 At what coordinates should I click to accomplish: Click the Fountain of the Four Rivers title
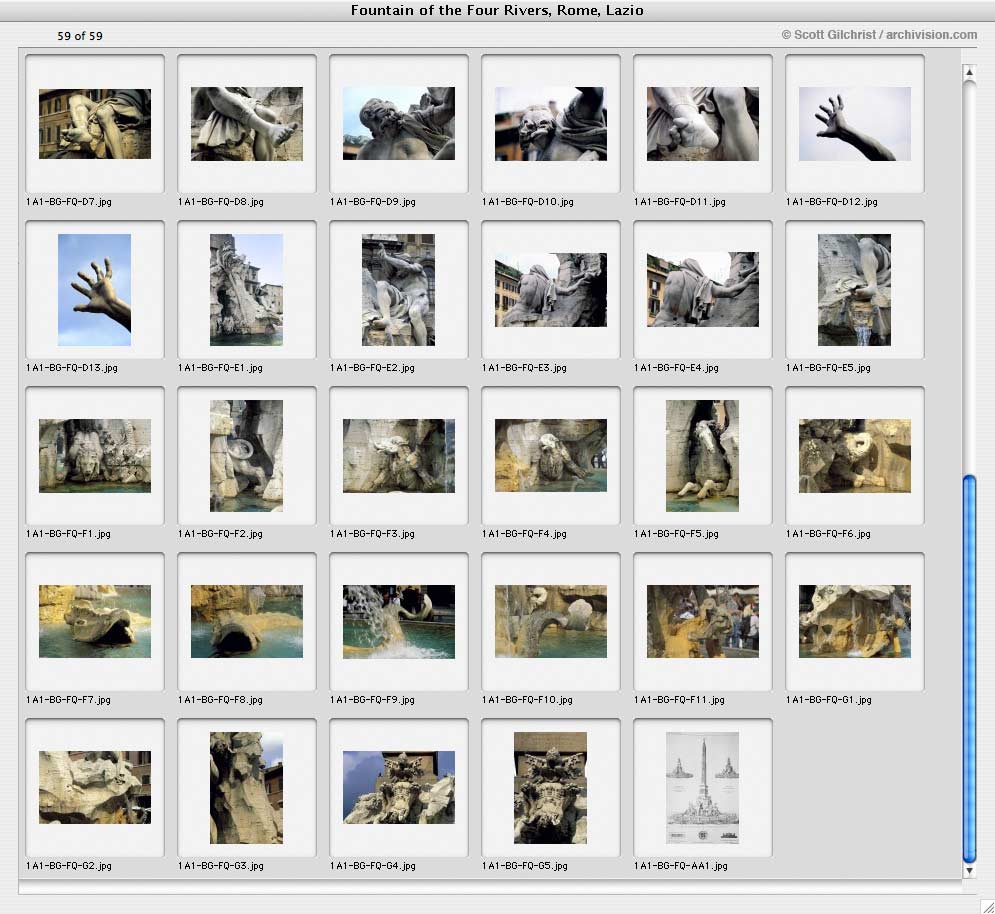tap(497, 10)
